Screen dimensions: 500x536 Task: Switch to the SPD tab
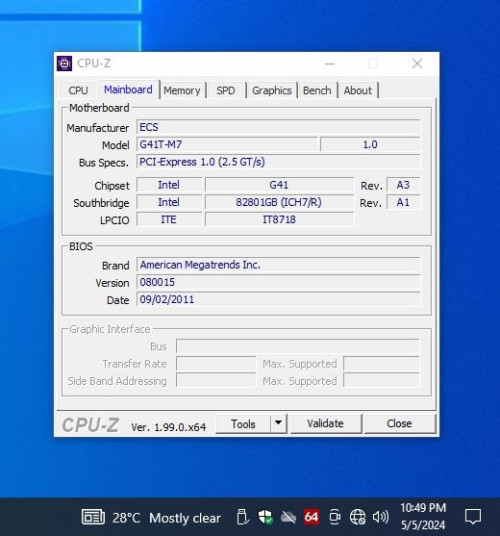click(x=226, y=90)
